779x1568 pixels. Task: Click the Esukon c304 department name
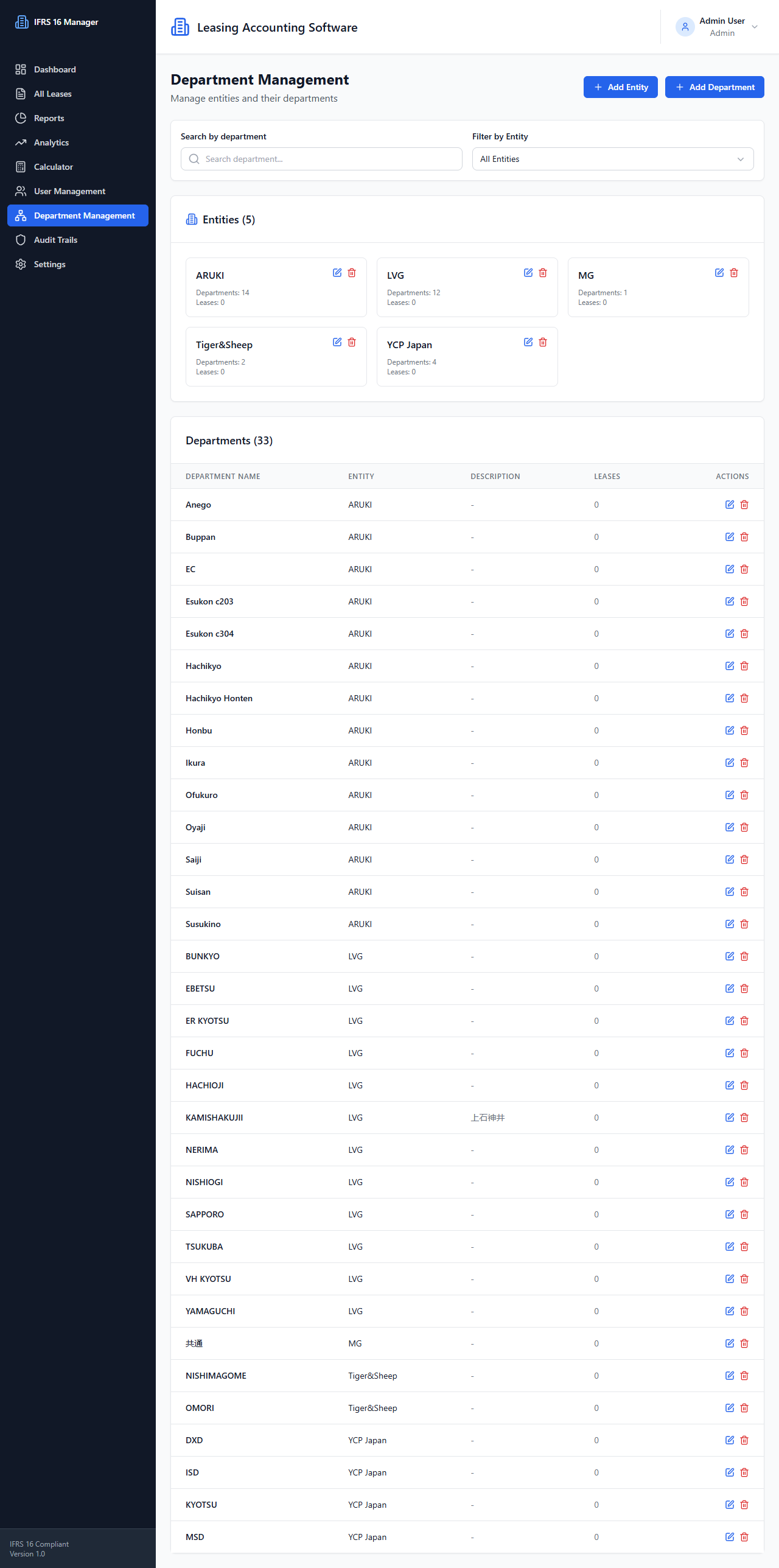[209, 634]
